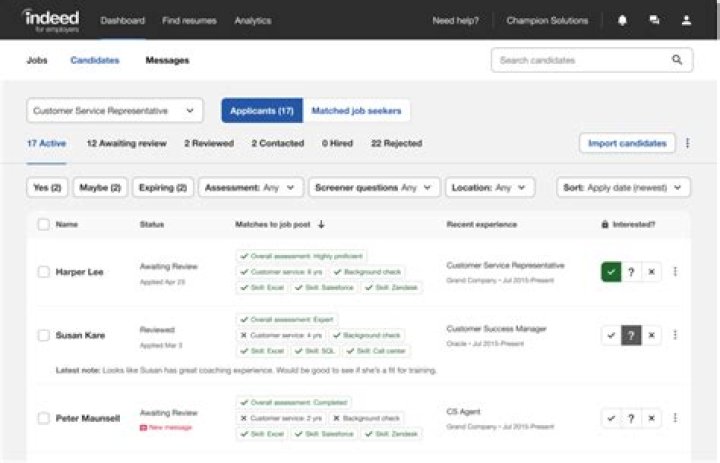Screen dimensions: 720x463
Task: Go to the Dashboard menu
Action: (x=123, y=21)
